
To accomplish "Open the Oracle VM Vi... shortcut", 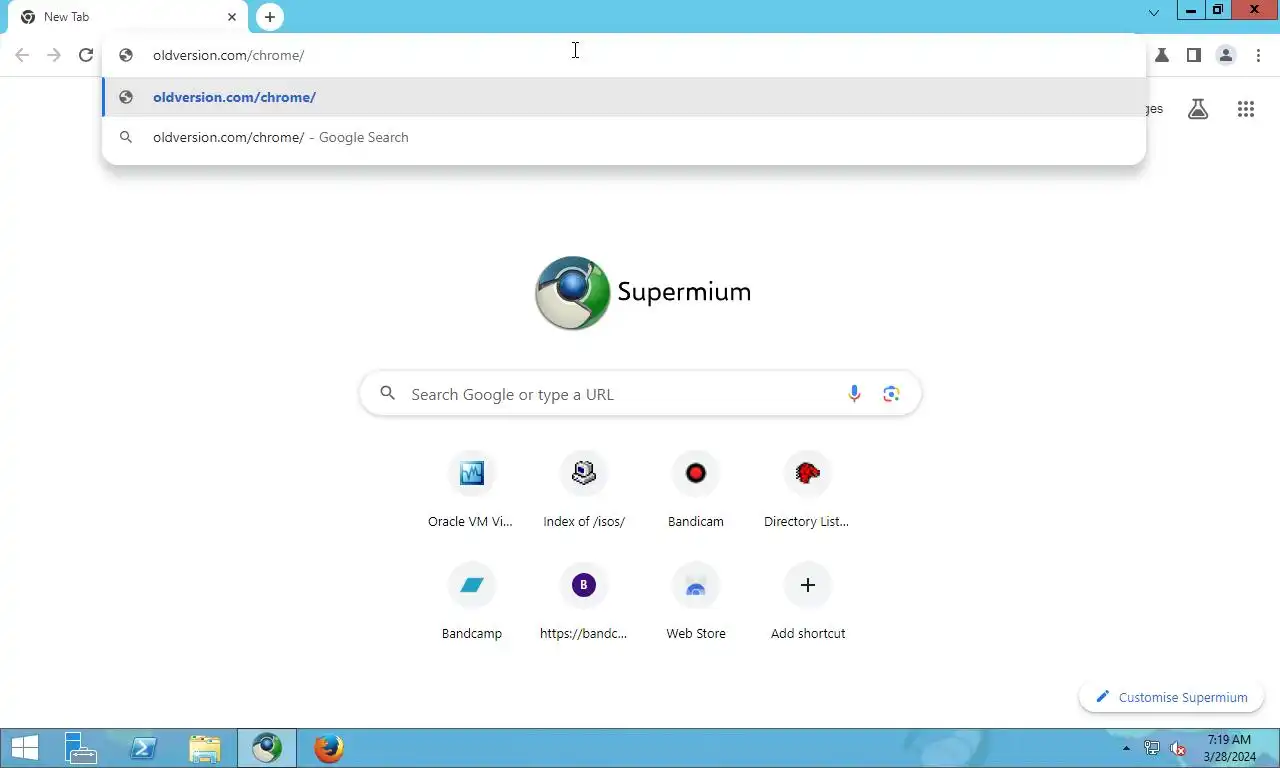I will 471,489.
